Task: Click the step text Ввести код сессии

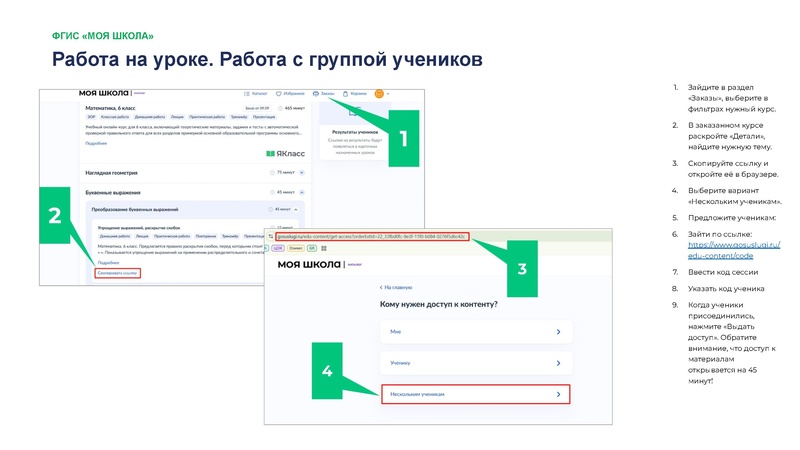Action: [x=723, y=272]
